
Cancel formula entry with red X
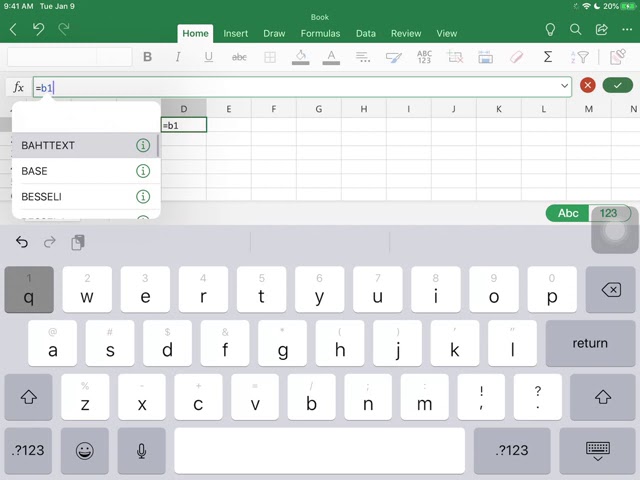click(x=587, y=85)
